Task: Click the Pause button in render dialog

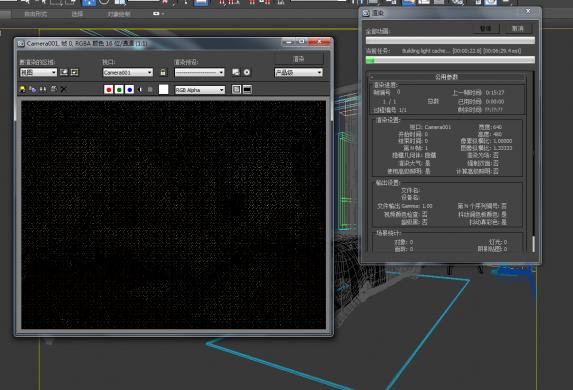Action: click(486, 29)
